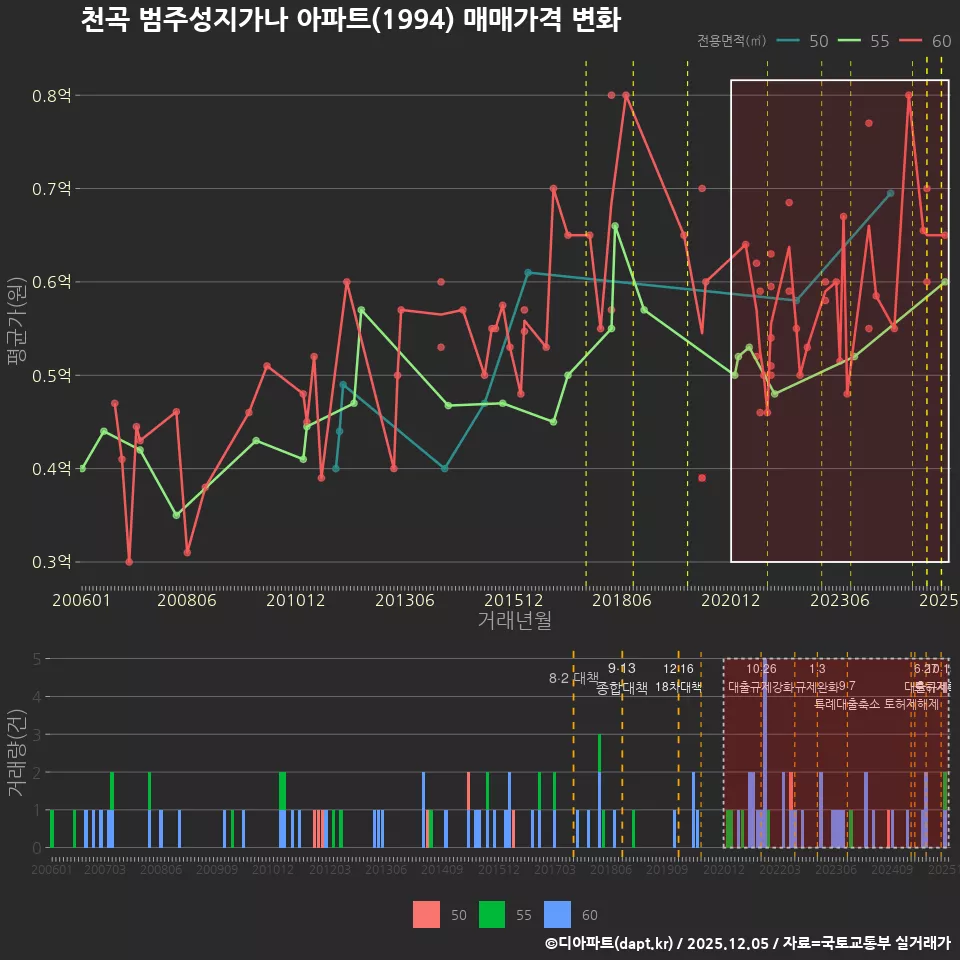Click the 50㎡ teal line legend marker

[x=788, y=41]
